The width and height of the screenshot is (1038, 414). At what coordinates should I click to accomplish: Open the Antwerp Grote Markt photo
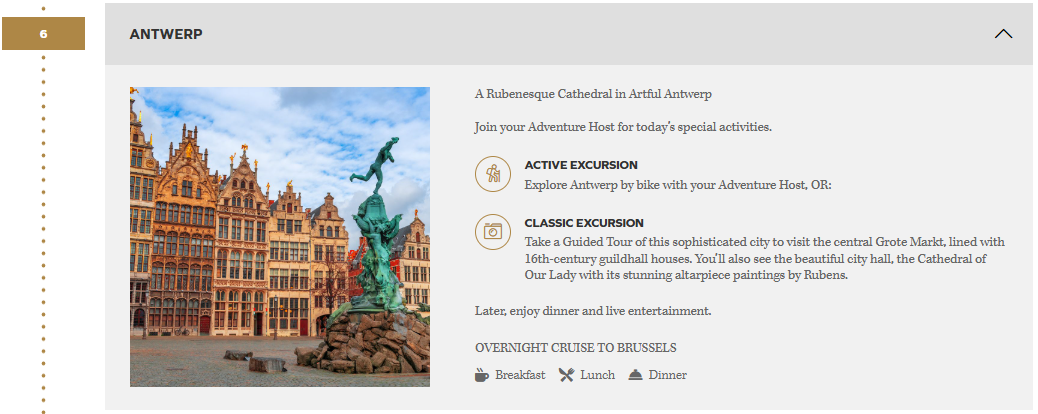coord(280,237)
